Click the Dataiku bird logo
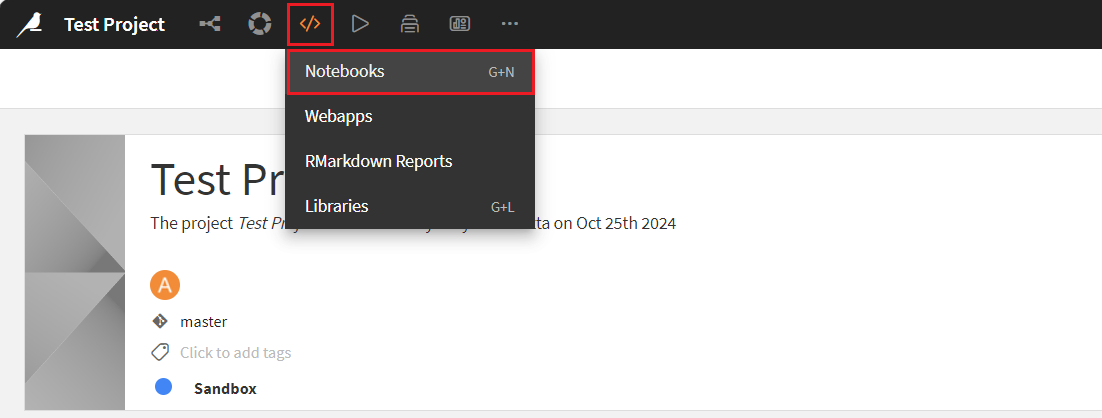Viewport: 1102px width, 418px height. [x=29, y=24]
